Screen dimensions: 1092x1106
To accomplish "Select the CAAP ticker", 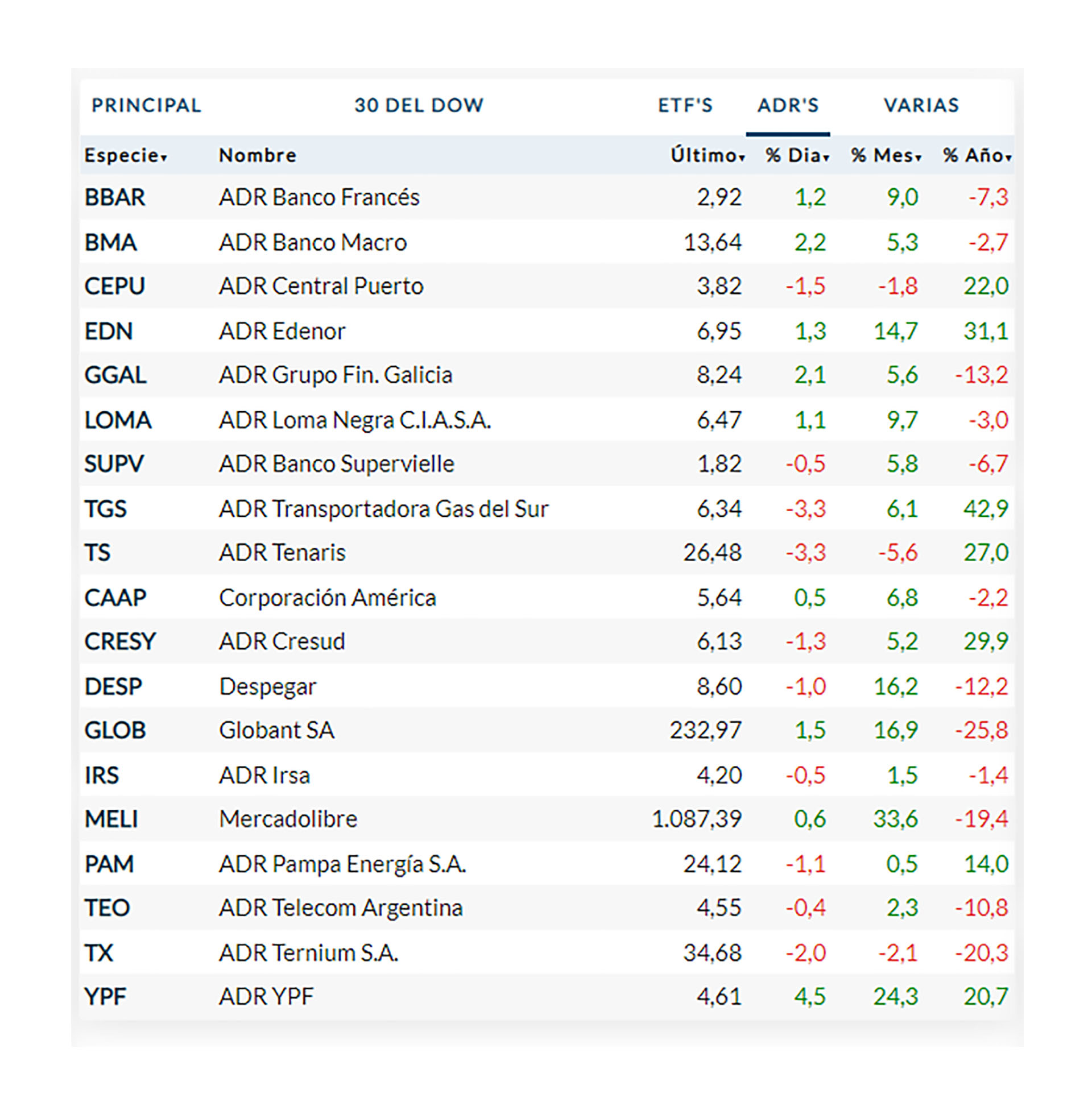I will pos(115,598).
